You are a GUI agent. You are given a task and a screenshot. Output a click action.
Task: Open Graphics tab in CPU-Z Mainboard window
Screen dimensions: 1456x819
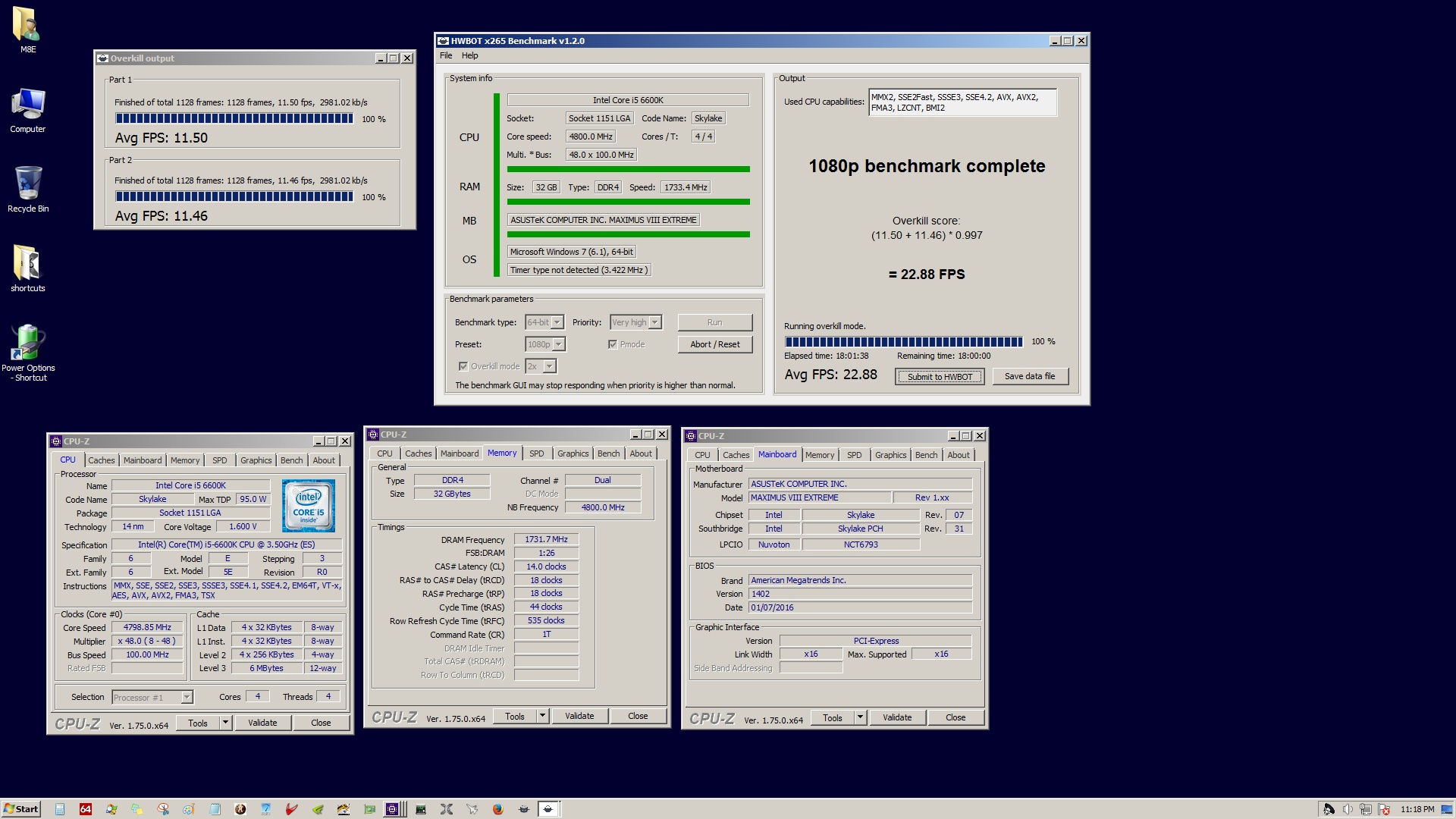890,455
